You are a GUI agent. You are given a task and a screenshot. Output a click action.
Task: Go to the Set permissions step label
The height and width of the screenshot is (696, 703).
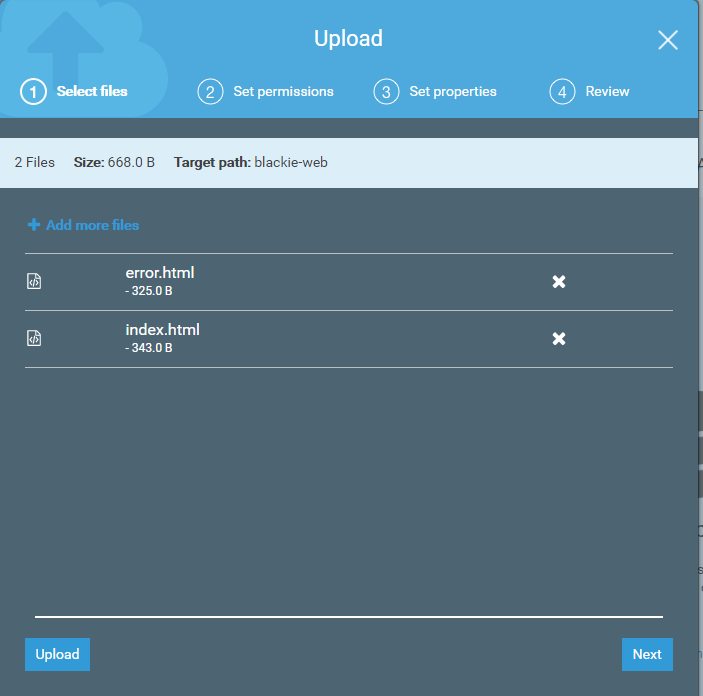point(283,92)
